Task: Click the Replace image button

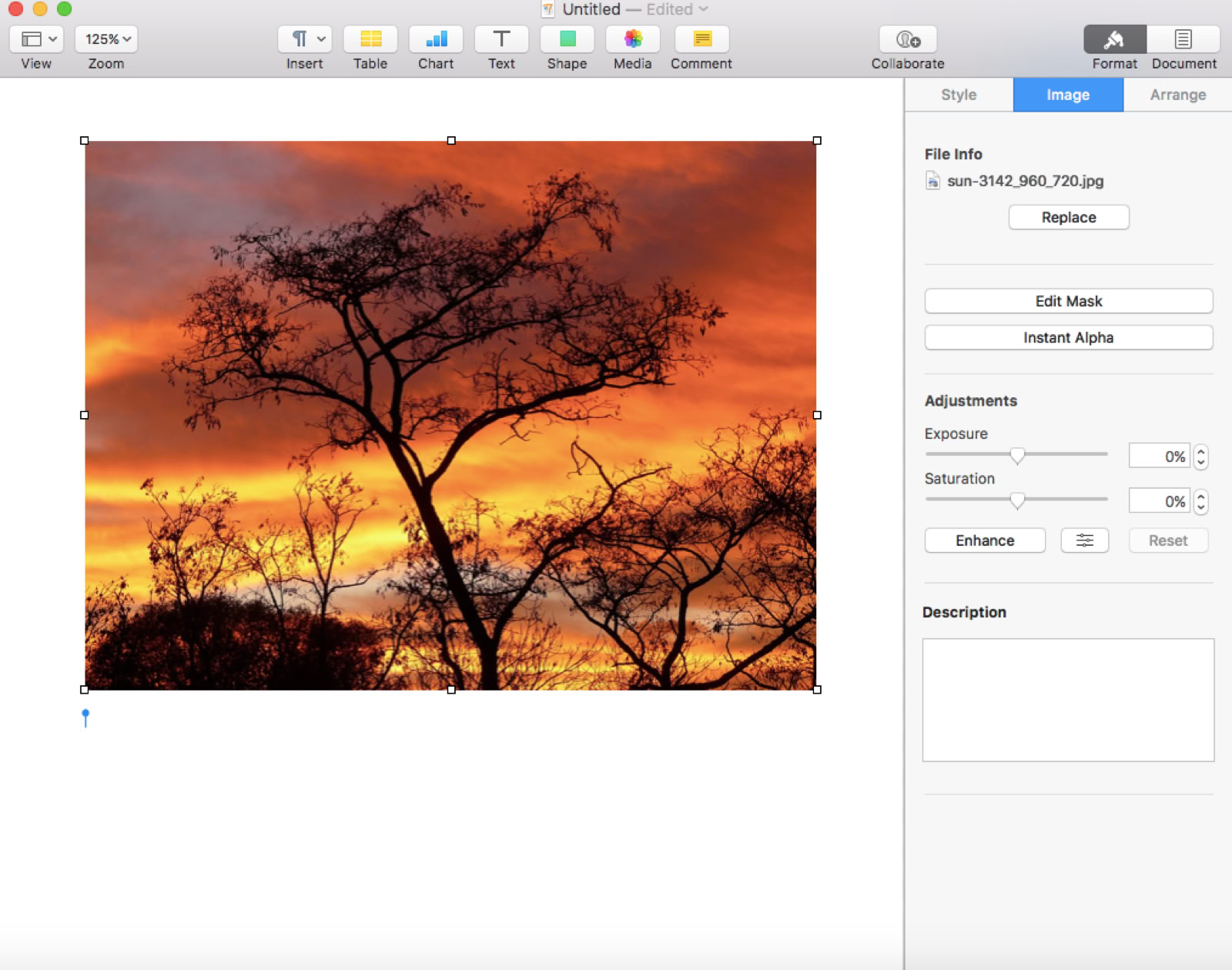Action: pos(1069,217)
